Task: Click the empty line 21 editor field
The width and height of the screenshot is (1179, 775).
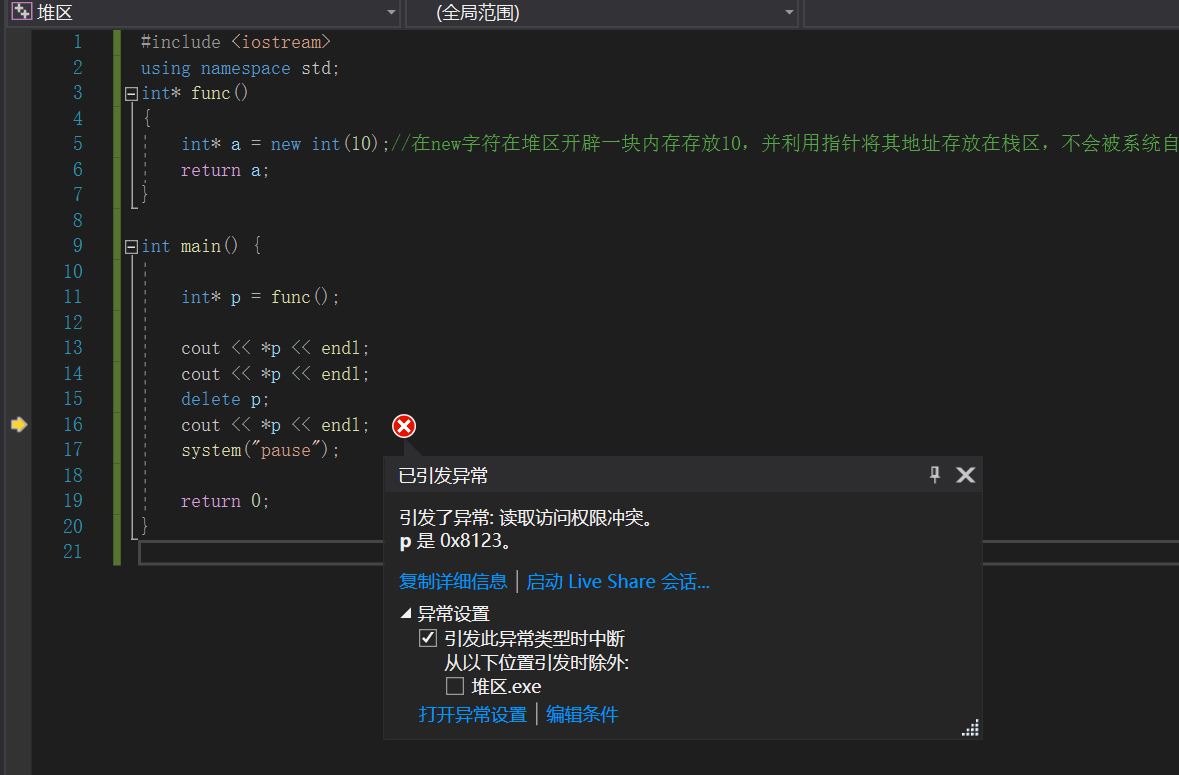Action: 659,552
